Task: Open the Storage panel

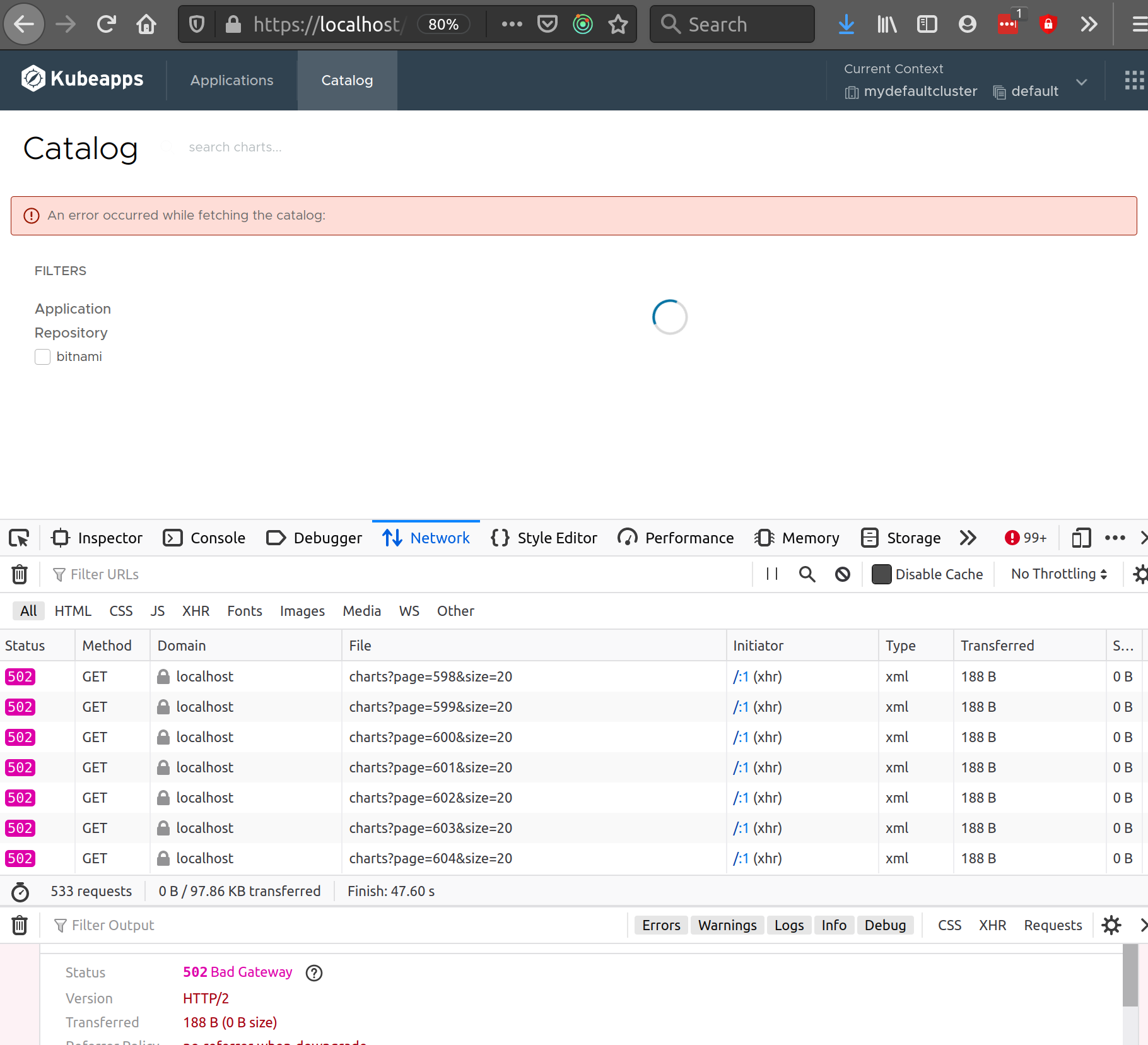Action: 900,538
